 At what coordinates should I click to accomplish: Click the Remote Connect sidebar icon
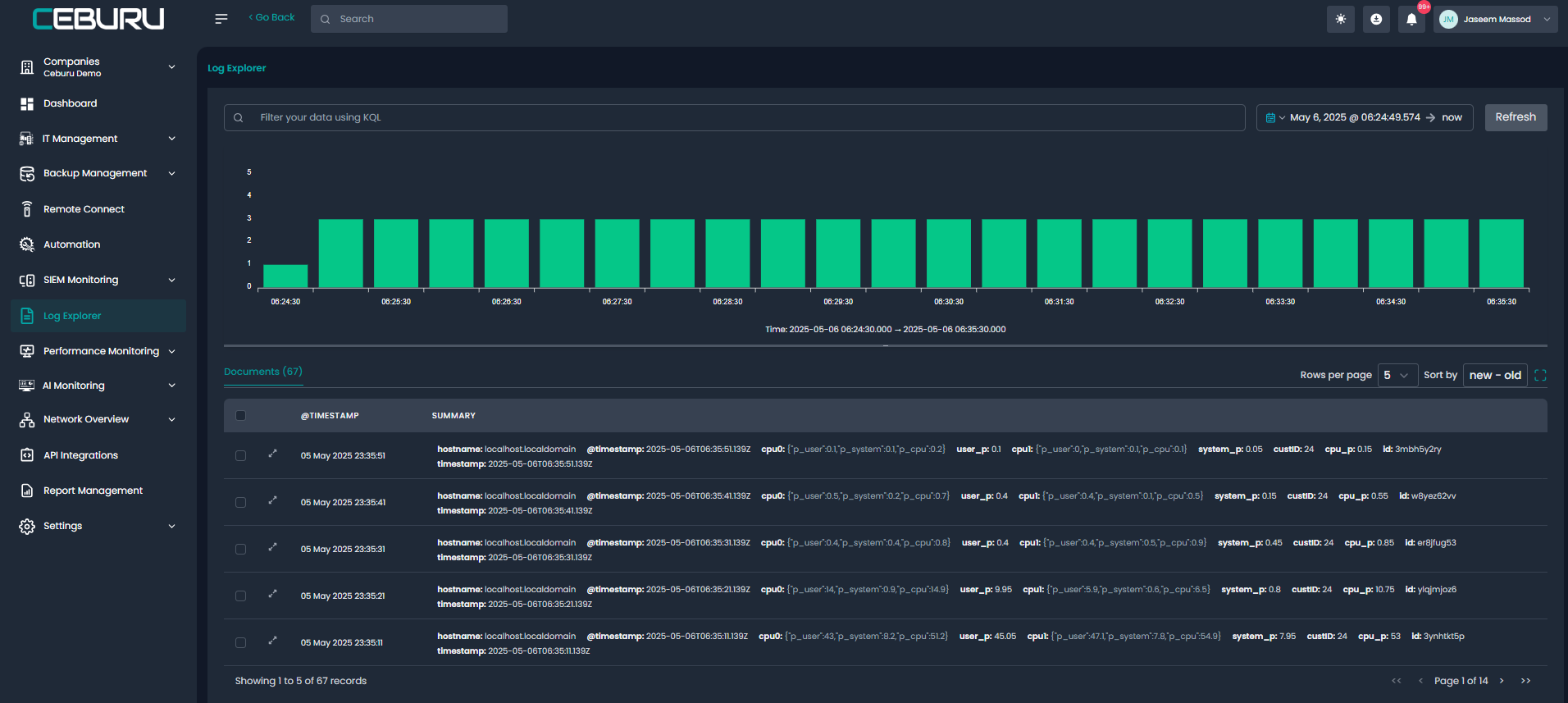[27, 209]
